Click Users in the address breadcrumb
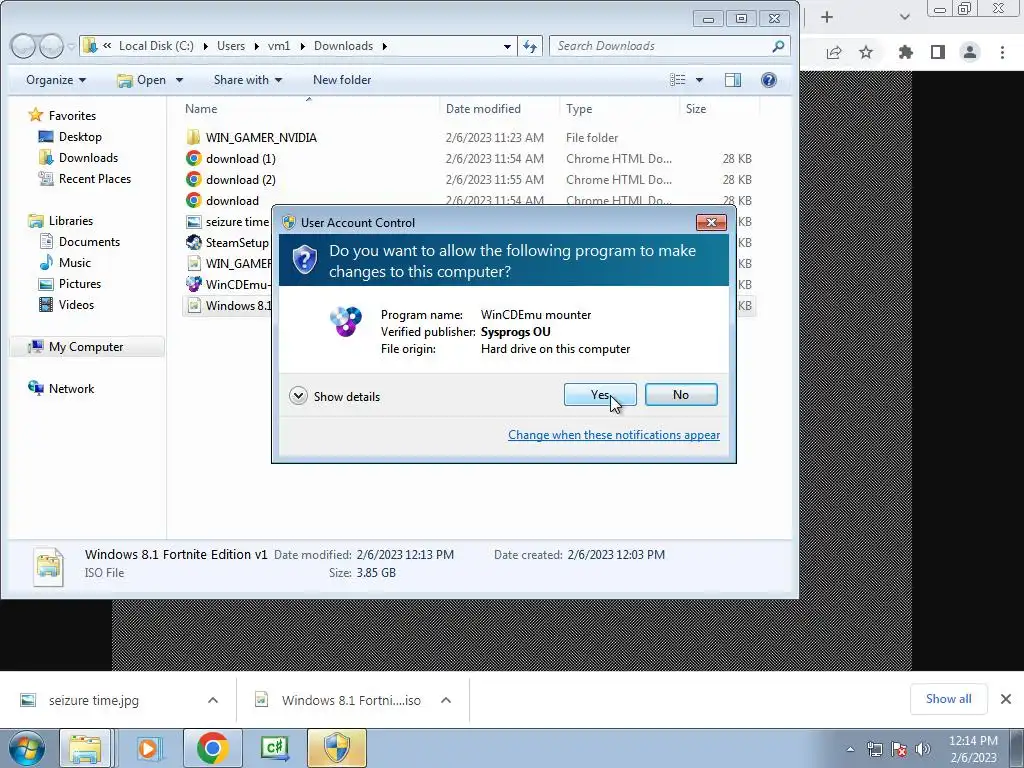Image resolution: width=1024 pixels, height=768 pixels. (231, 46)
